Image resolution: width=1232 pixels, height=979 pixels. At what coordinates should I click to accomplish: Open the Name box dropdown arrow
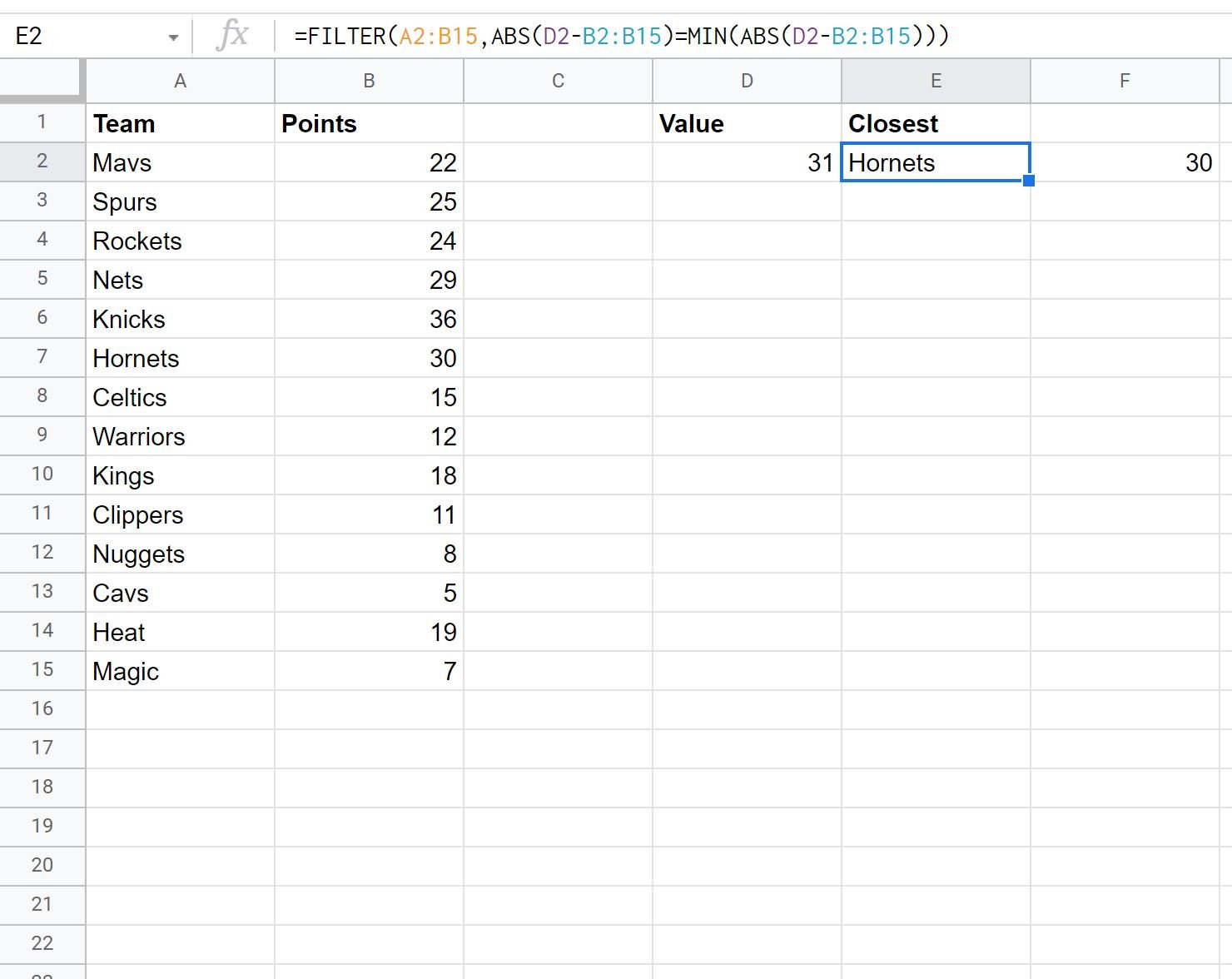(173, 37)
